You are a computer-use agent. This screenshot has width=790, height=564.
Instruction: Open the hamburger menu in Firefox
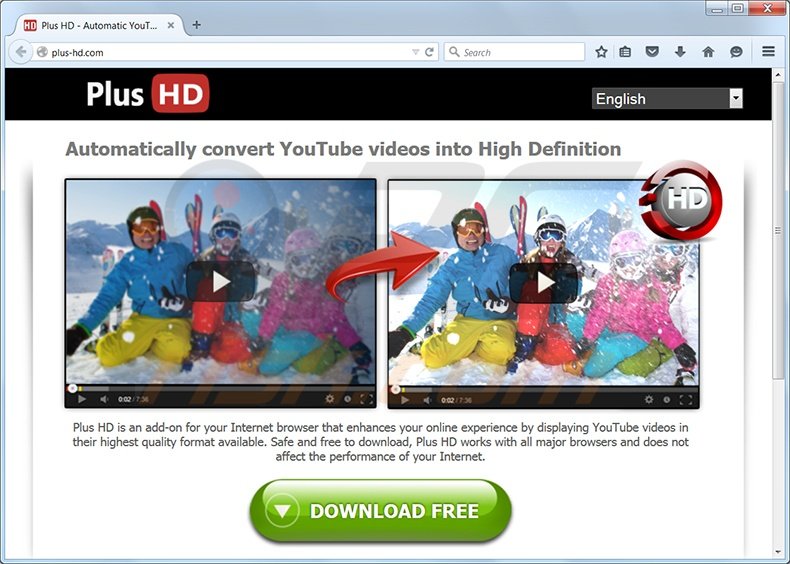[x=768, y=51]
